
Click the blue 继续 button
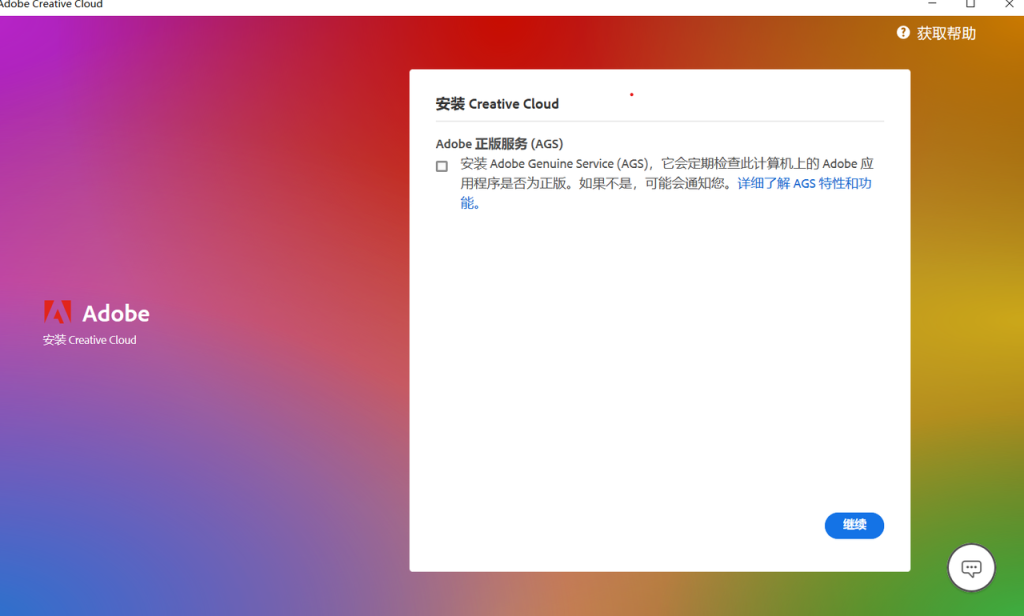(x=854, y=525)
